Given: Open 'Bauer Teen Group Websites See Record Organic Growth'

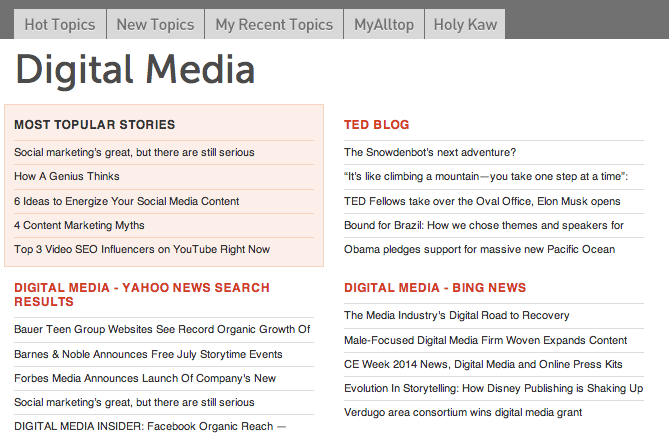Looking at the screenshot, I should tap(162, 329).
